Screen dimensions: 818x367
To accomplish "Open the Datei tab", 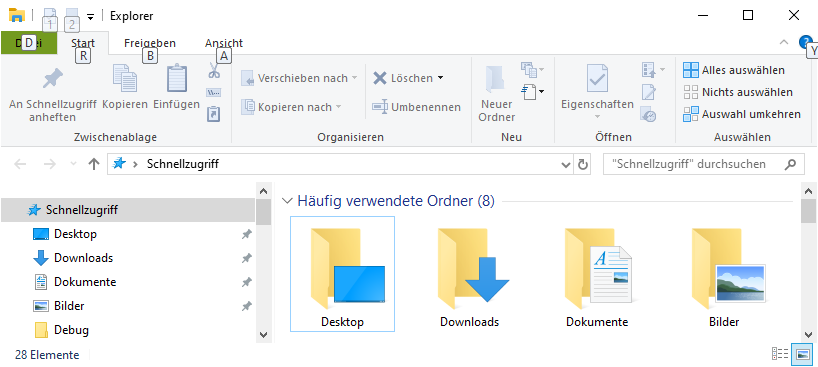I will pyautogui.click(x=29, y=43).
